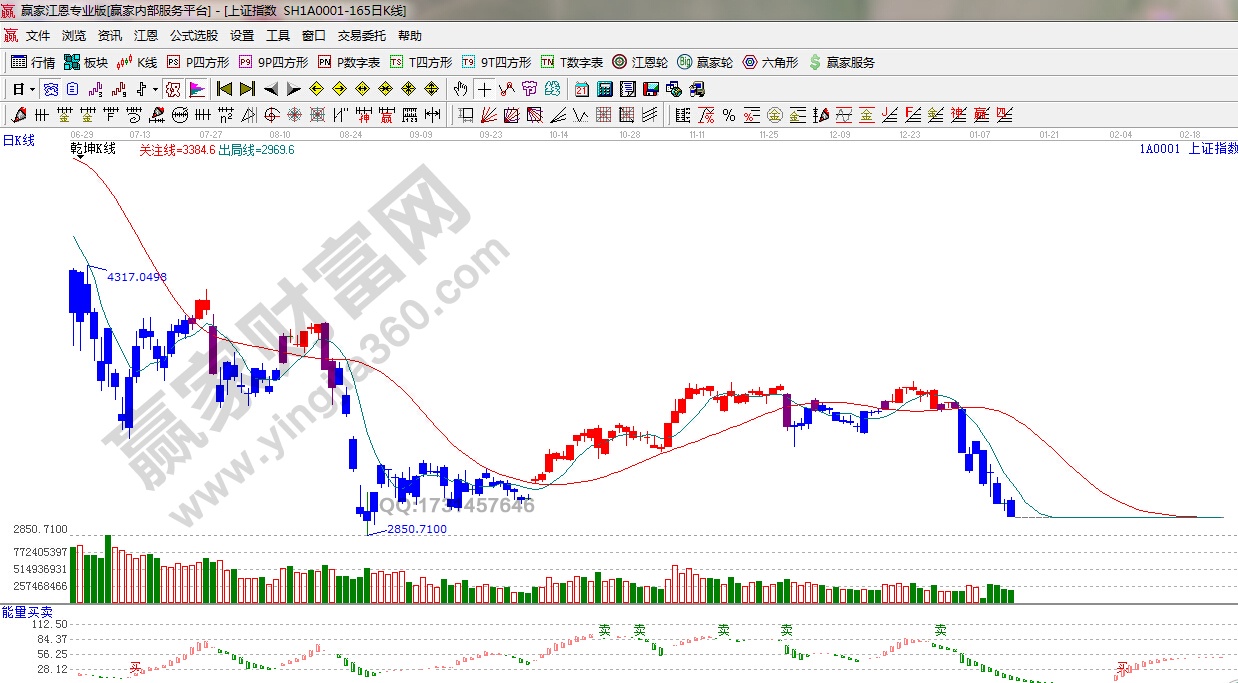Open the dropdown arrow beside the indicator icon
This screenshot has height=683, width=1238.
point(155,89)
